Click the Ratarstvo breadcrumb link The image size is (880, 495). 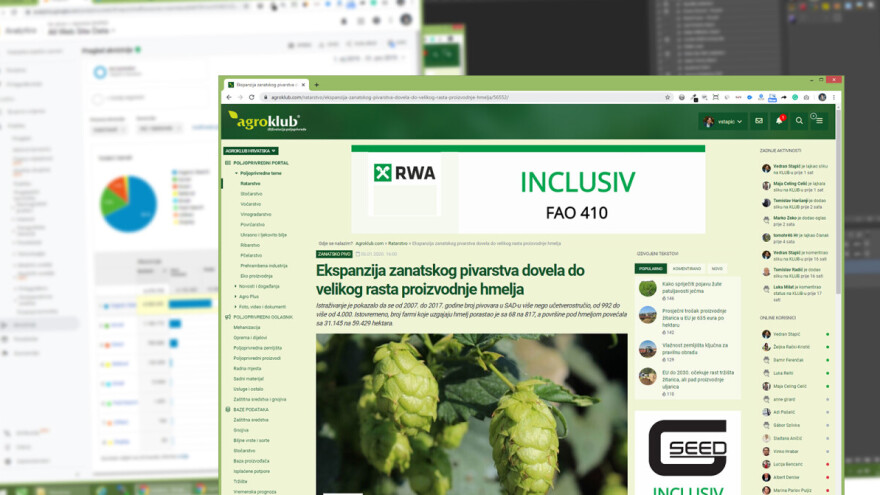tap(397, 242)
